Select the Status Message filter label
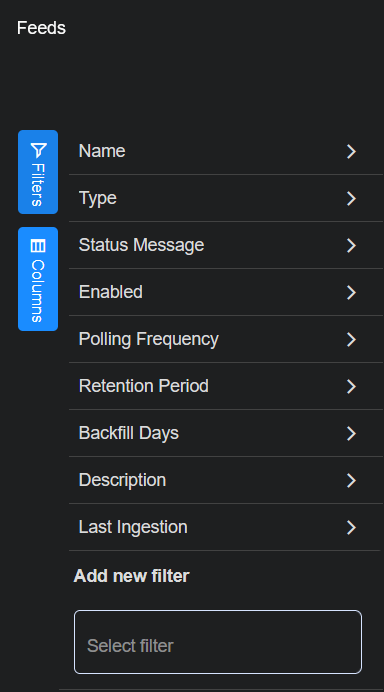The height and width of the screenshot is (692, 384). click(x=141, y=245)
